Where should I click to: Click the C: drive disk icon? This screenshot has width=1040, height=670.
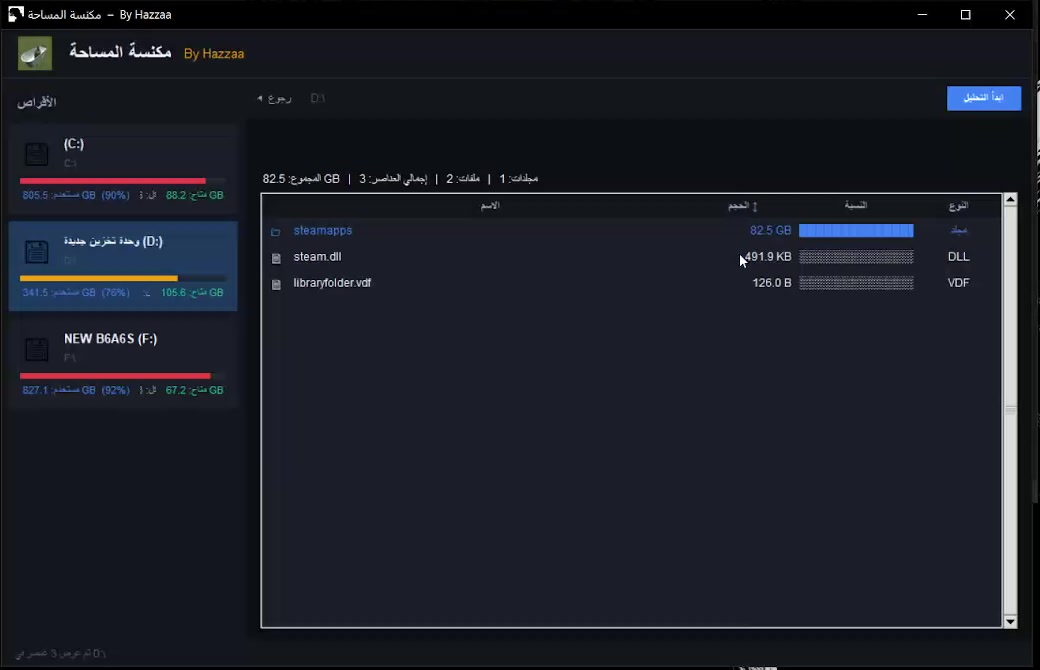tap(36, 154)
